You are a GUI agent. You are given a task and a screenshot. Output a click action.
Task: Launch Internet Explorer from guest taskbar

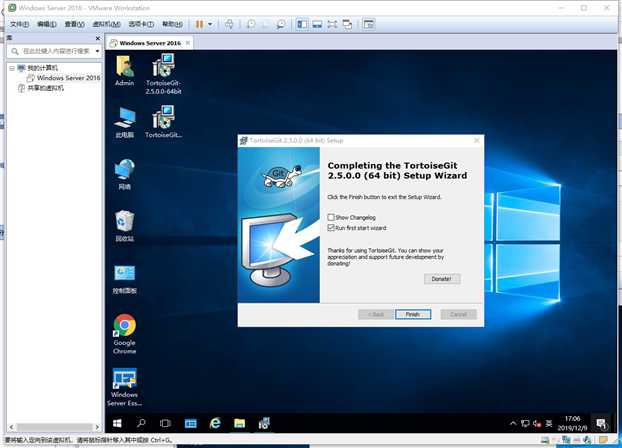tap(215, 423)
